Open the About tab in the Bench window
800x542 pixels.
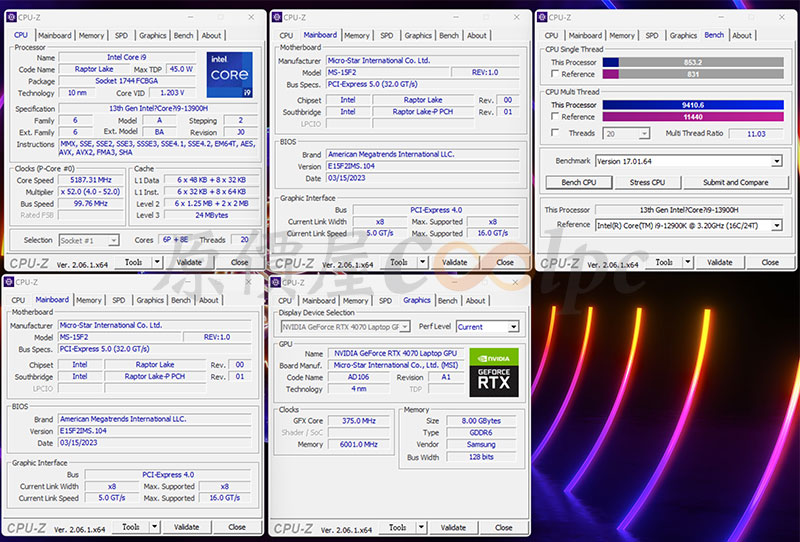[742, 35]
